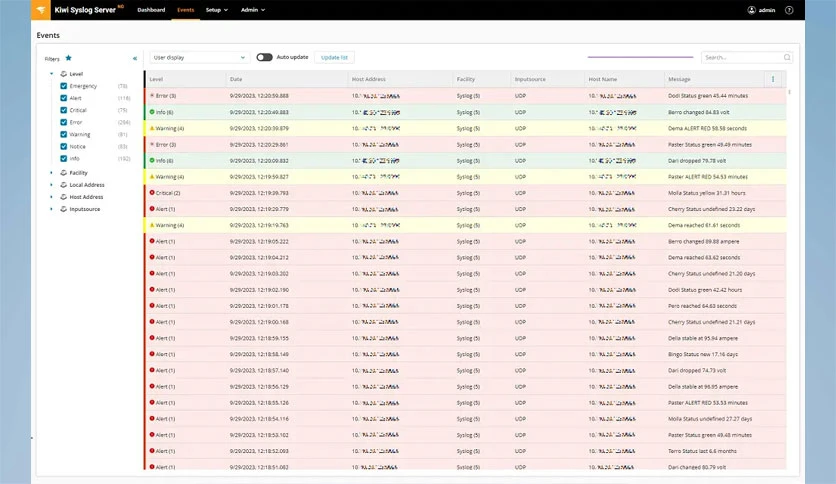Select message 'Cherry Status undefined 23.22 days'
This screenshot has width=836, height=484.
(x=711, y=209)
